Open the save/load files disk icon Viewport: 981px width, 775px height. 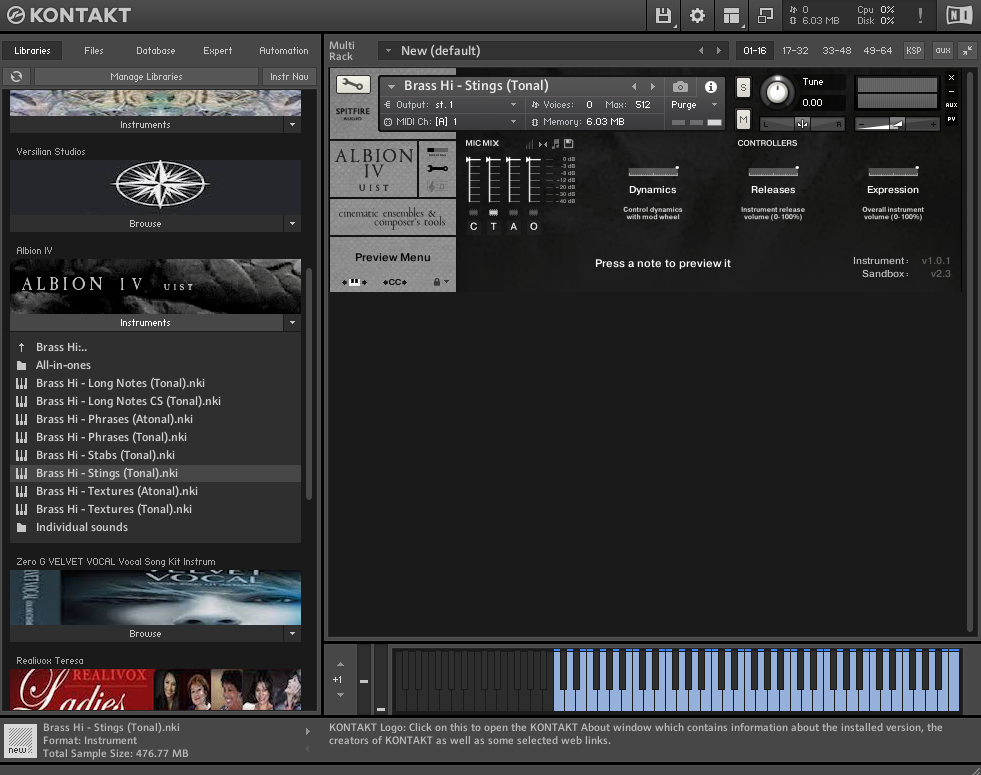(663, 16)
